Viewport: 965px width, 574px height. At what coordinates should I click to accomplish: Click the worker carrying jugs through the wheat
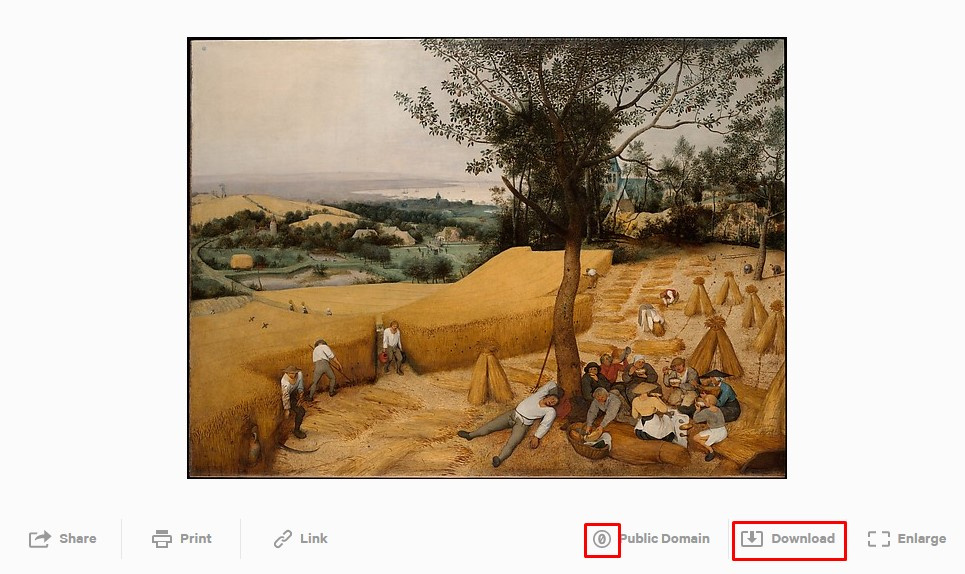(392, 348)
